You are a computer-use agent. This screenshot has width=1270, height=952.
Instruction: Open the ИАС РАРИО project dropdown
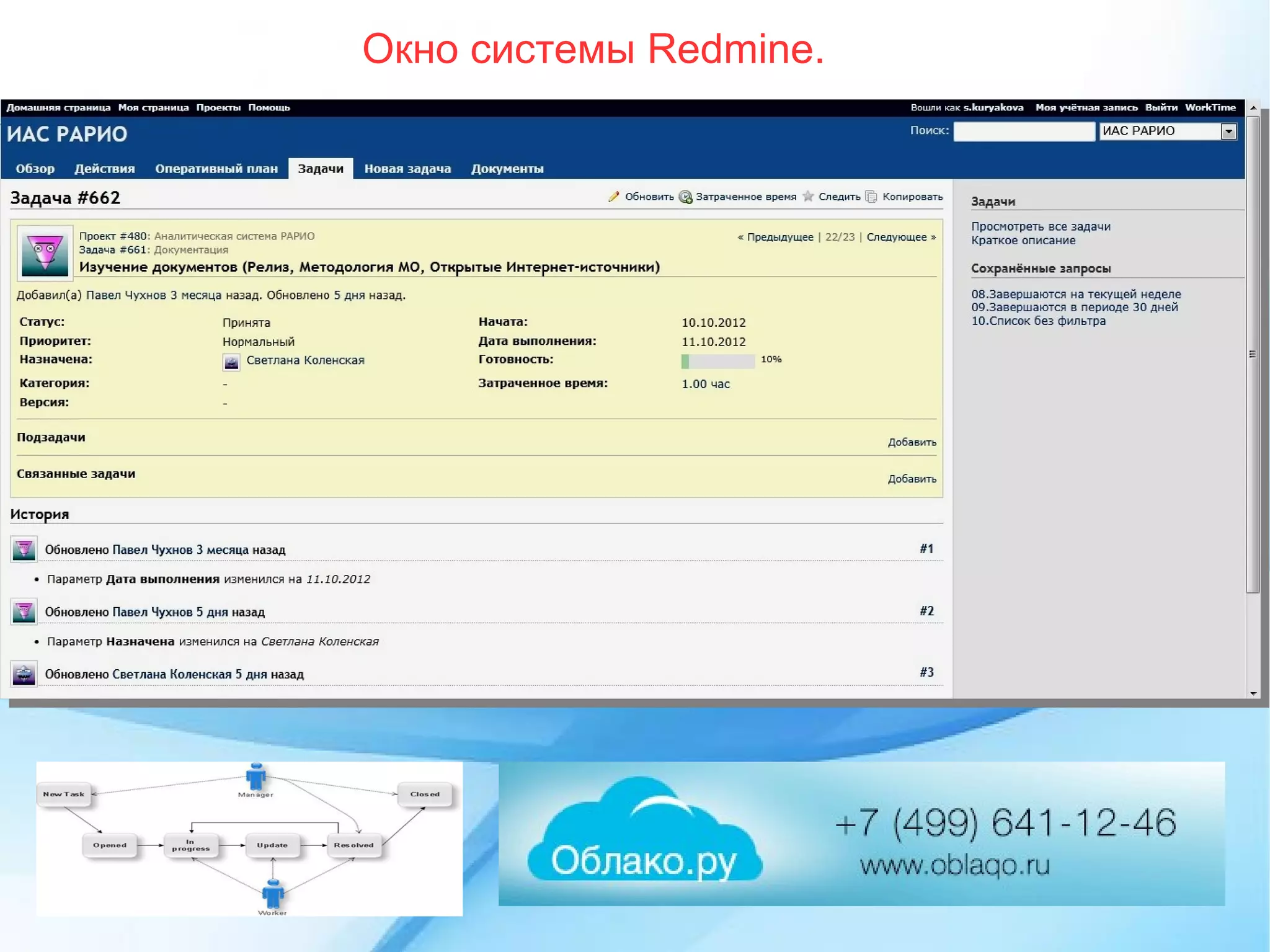[1168, 131]
